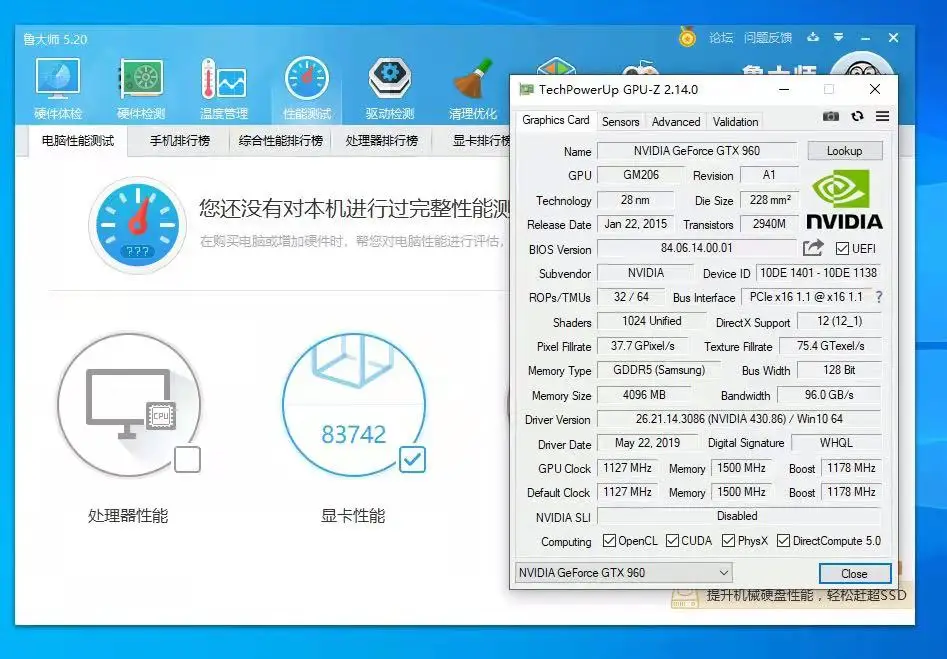Open 问题反馈 feedback link
The image size is (947, 659).
point(768,37)
